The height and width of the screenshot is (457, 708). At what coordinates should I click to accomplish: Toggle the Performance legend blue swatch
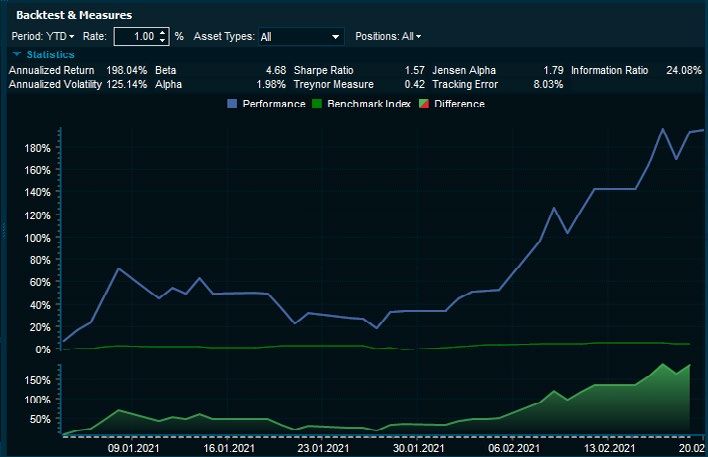pyautogui.click(x=232, y=104)
